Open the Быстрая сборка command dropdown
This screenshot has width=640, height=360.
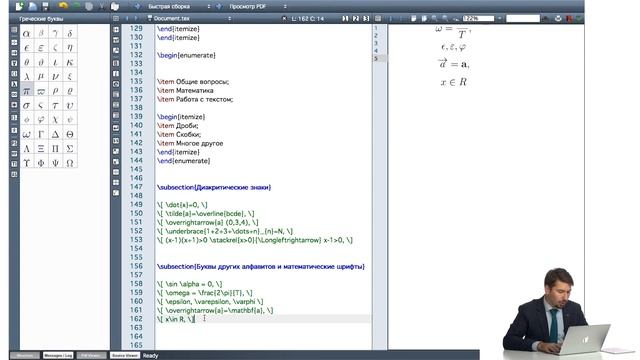point(209,7)
